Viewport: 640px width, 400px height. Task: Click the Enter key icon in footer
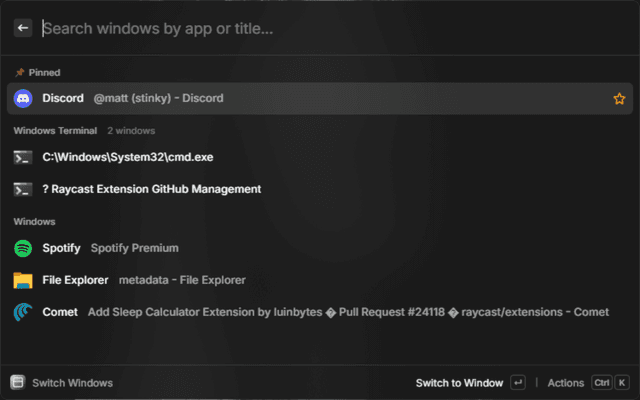[517, 382]
